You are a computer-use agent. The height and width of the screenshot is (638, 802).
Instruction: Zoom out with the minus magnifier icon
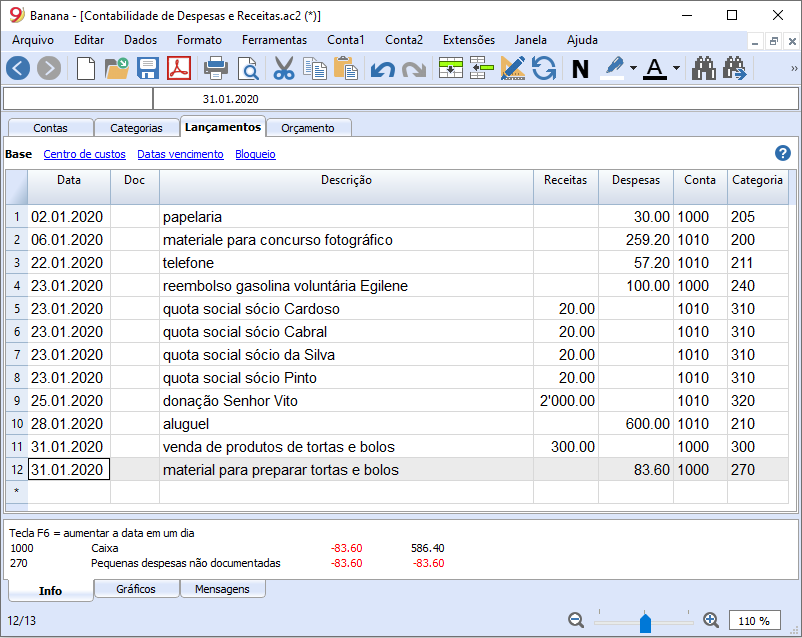click(576, 620)
